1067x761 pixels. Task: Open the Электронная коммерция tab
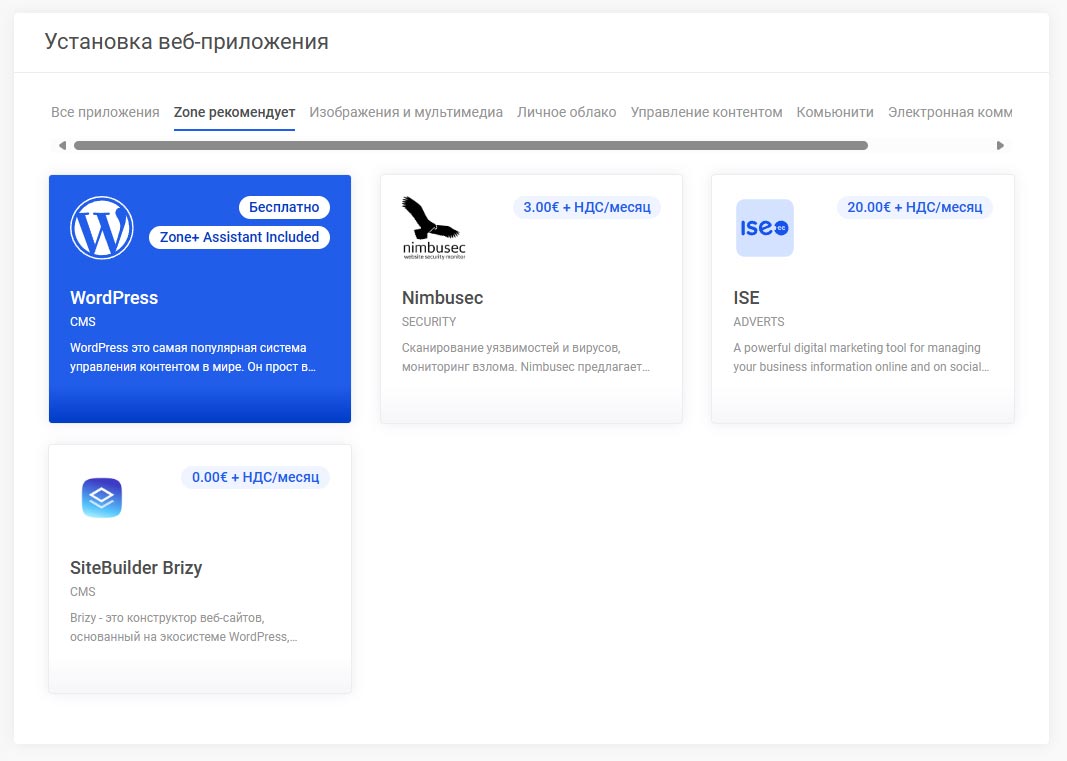coord(949,112)
